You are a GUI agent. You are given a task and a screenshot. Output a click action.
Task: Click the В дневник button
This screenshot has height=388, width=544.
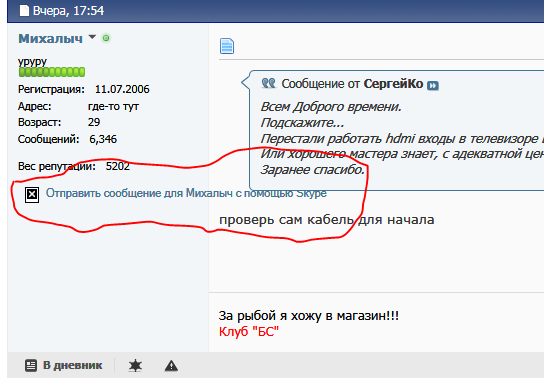63,365
